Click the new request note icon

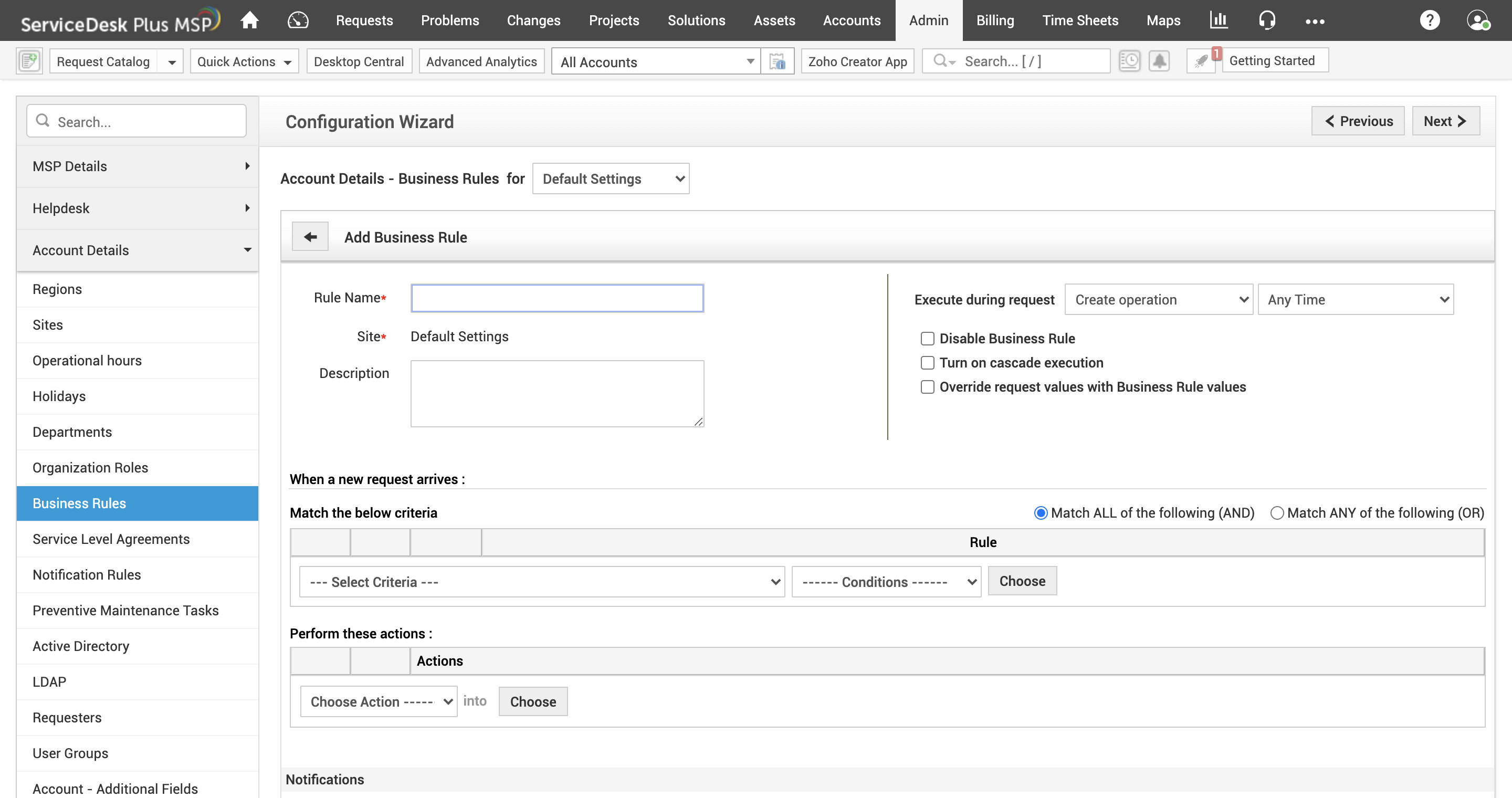pyautogui.click(x=29, y=61)
